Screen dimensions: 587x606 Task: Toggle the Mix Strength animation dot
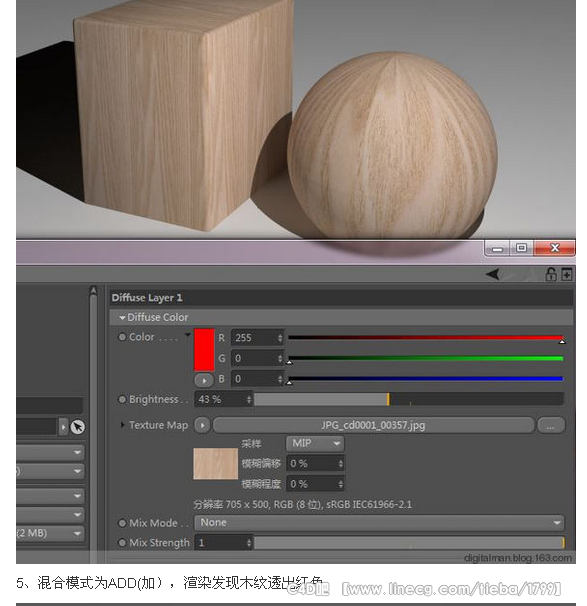click(122, 543)
